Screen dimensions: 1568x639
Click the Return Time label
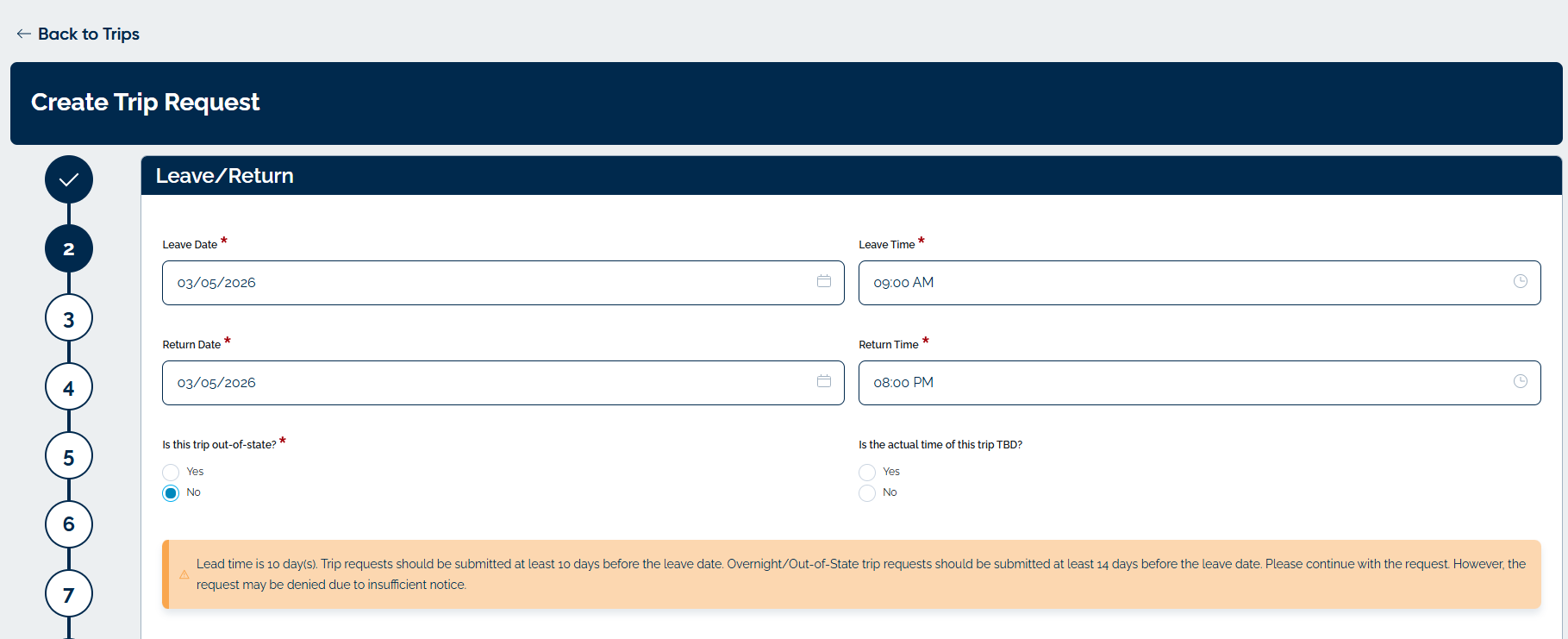point(889,345)
